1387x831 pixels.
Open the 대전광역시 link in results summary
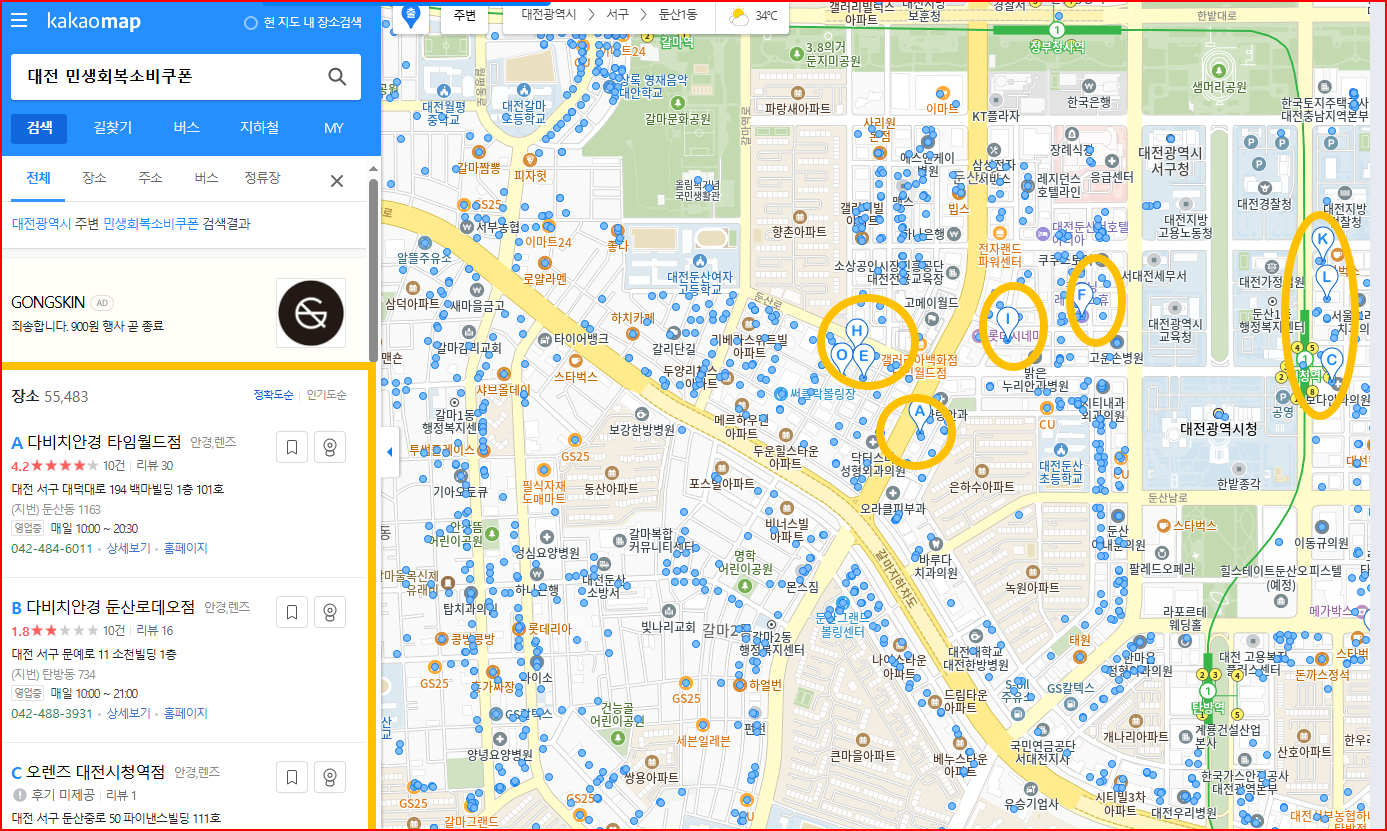coord(41,224)
